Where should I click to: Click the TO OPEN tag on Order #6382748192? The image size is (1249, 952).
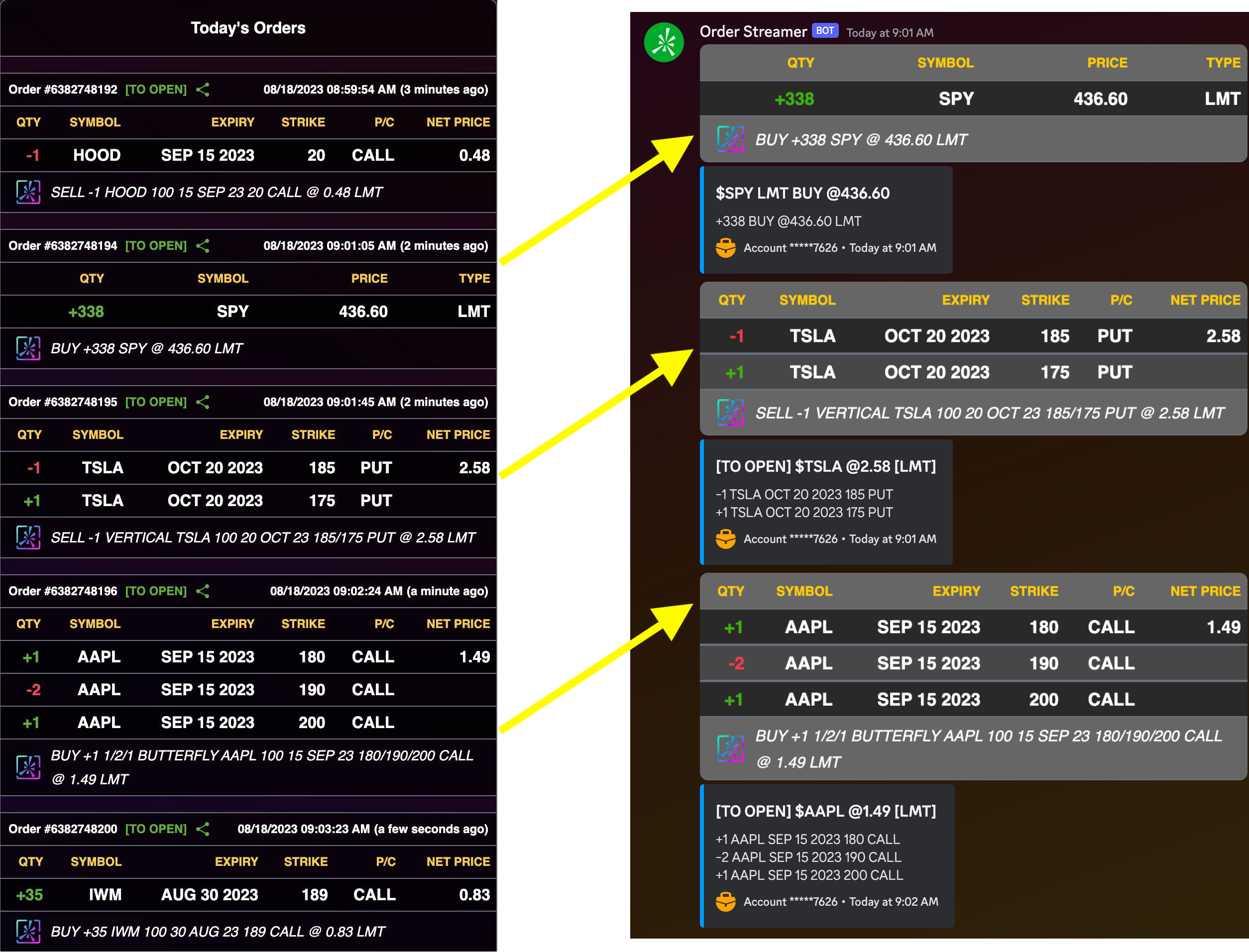[x=156, y=90]
